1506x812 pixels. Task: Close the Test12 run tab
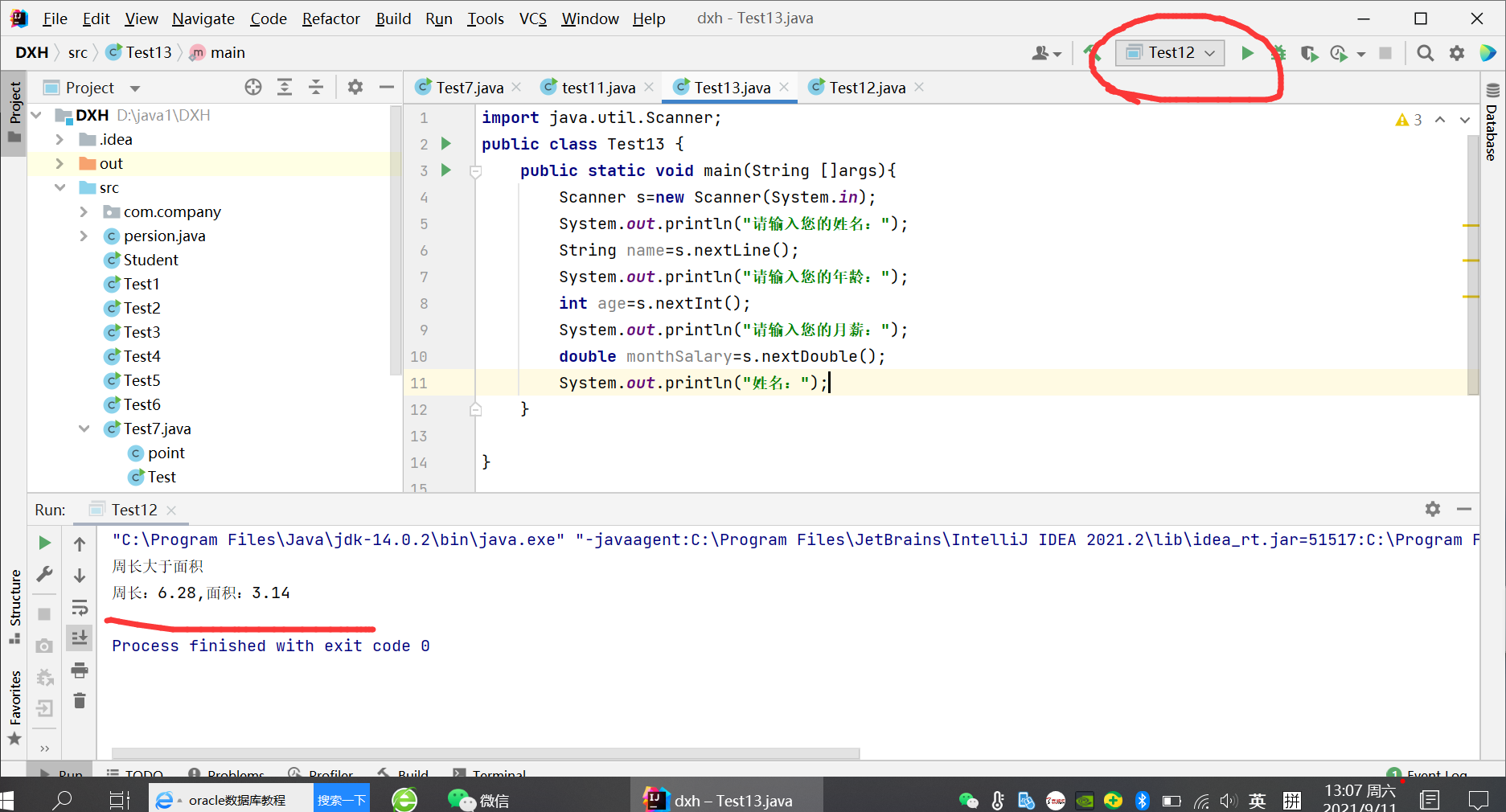tap(171, 510)
